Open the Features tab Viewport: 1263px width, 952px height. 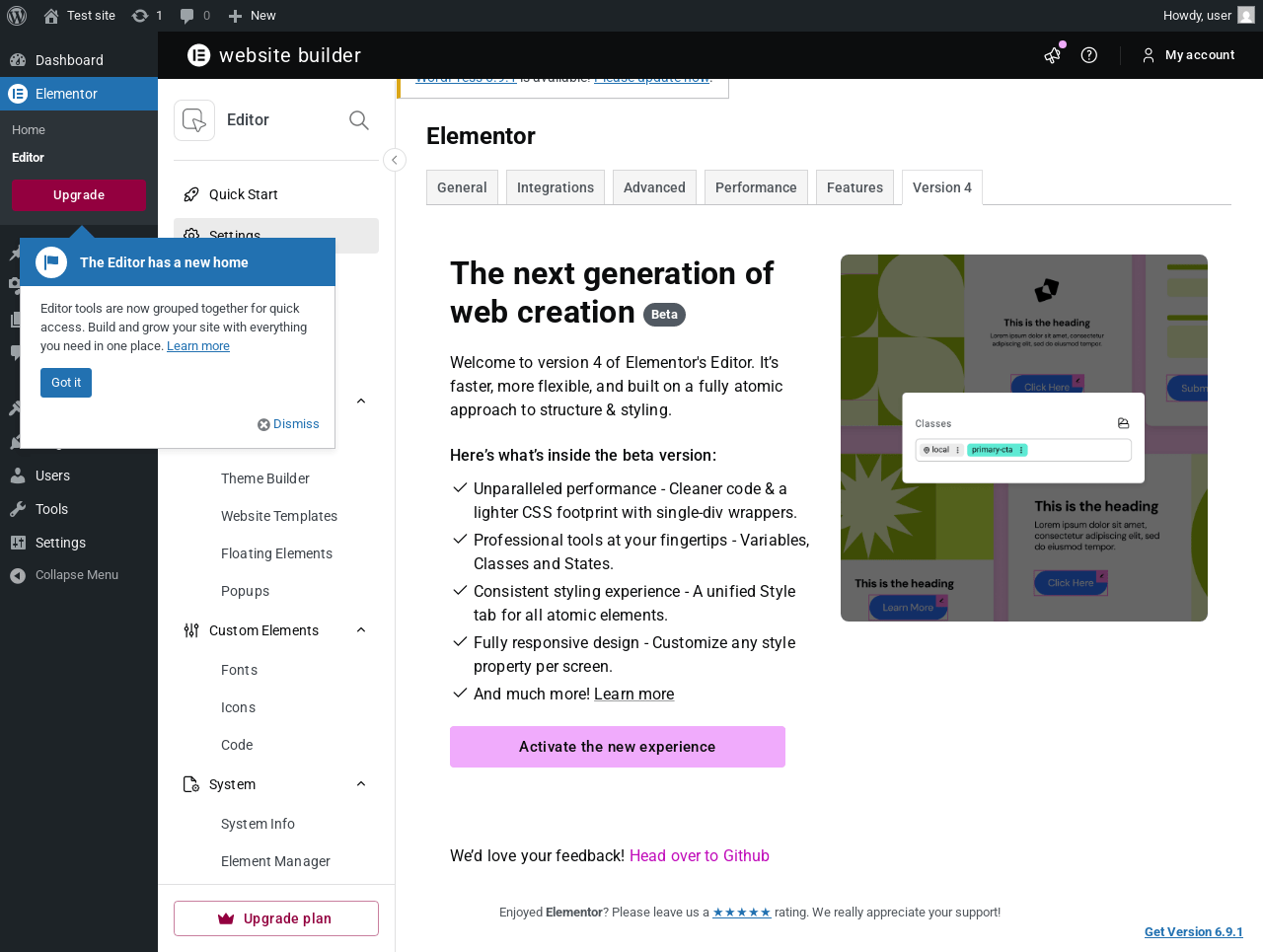pos(854,187)
